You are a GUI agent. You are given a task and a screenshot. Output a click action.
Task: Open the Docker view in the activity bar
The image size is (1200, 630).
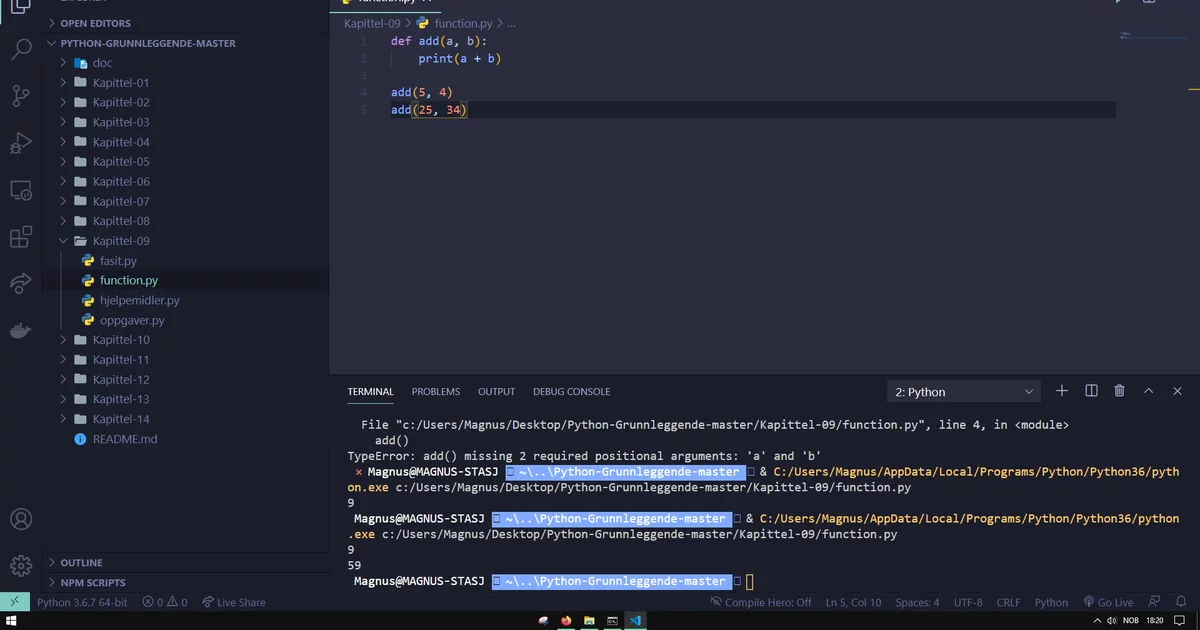coord(20,331)
